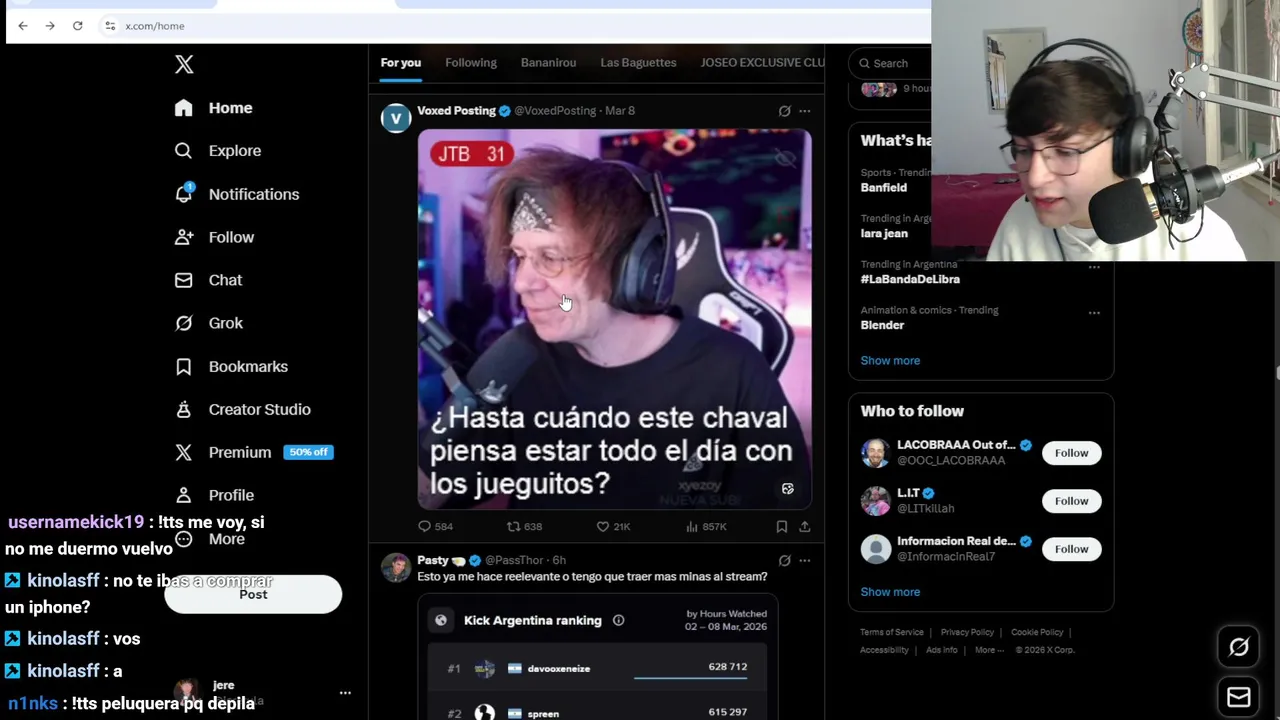Share the Voxed Posting post
The width and height of the screenshot is (1280, 720).
[804, 526]
